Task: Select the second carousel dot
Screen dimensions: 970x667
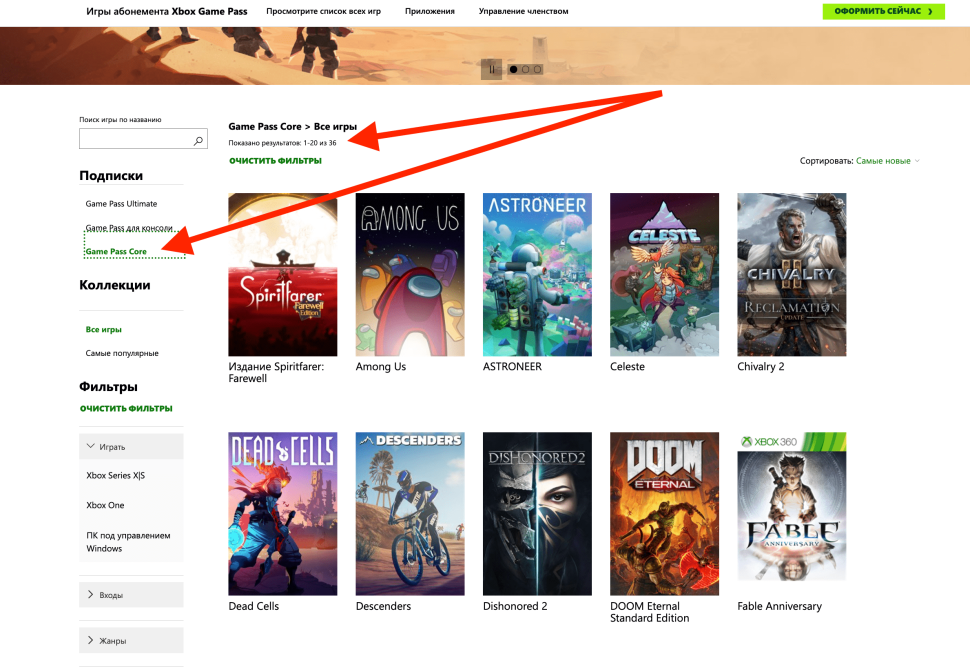Action: pyautogui.click(x=525, y=69)
